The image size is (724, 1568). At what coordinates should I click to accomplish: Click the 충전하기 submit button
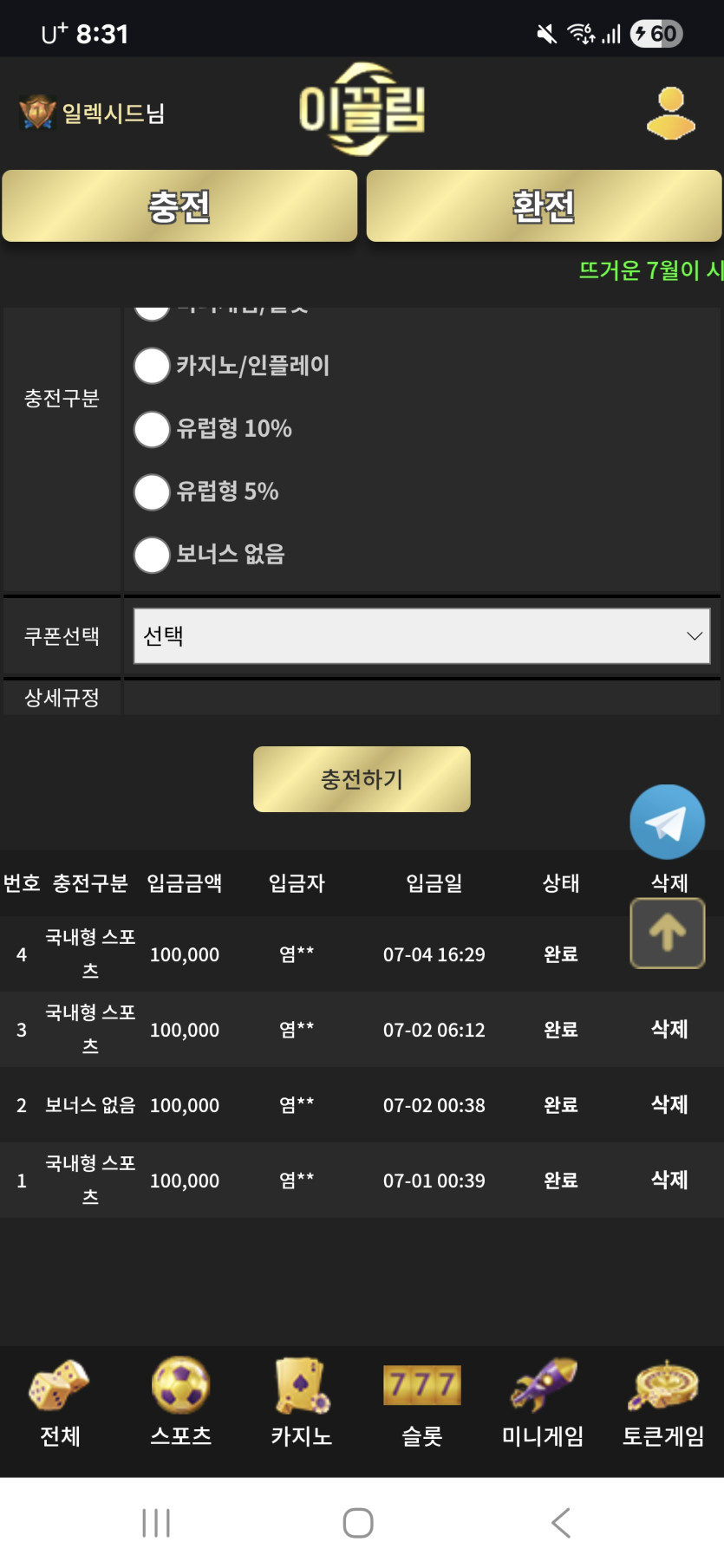tap(362, 779)
